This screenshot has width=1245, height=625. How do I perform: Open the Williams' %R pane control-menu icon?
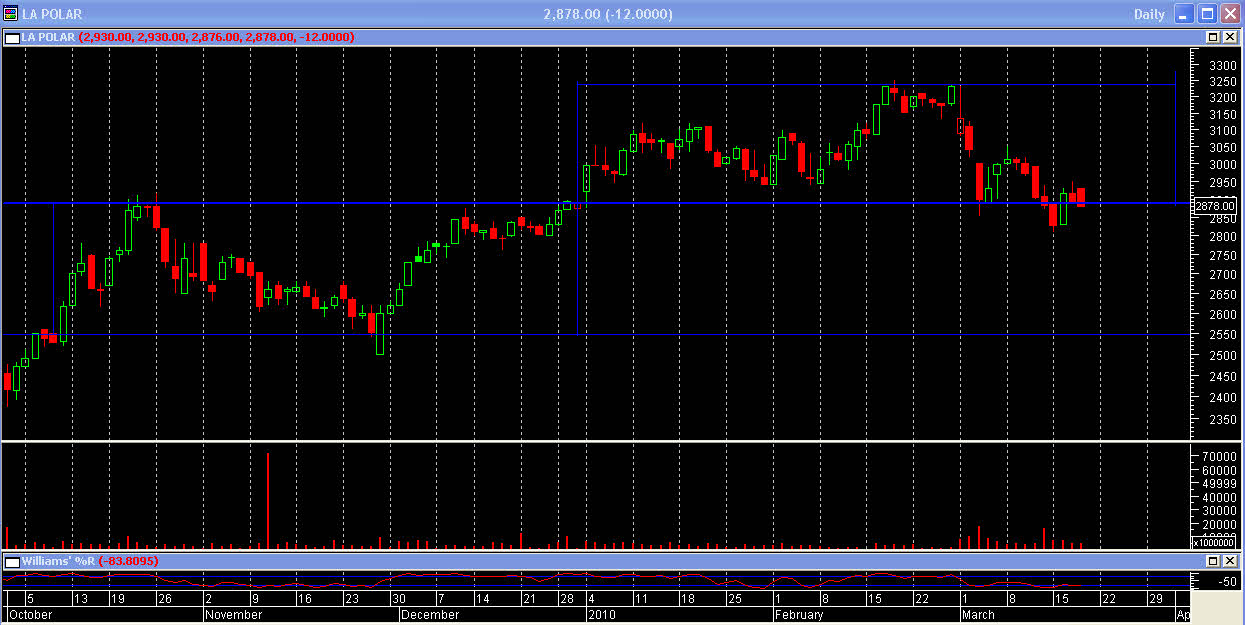click(x=12, y=561)
